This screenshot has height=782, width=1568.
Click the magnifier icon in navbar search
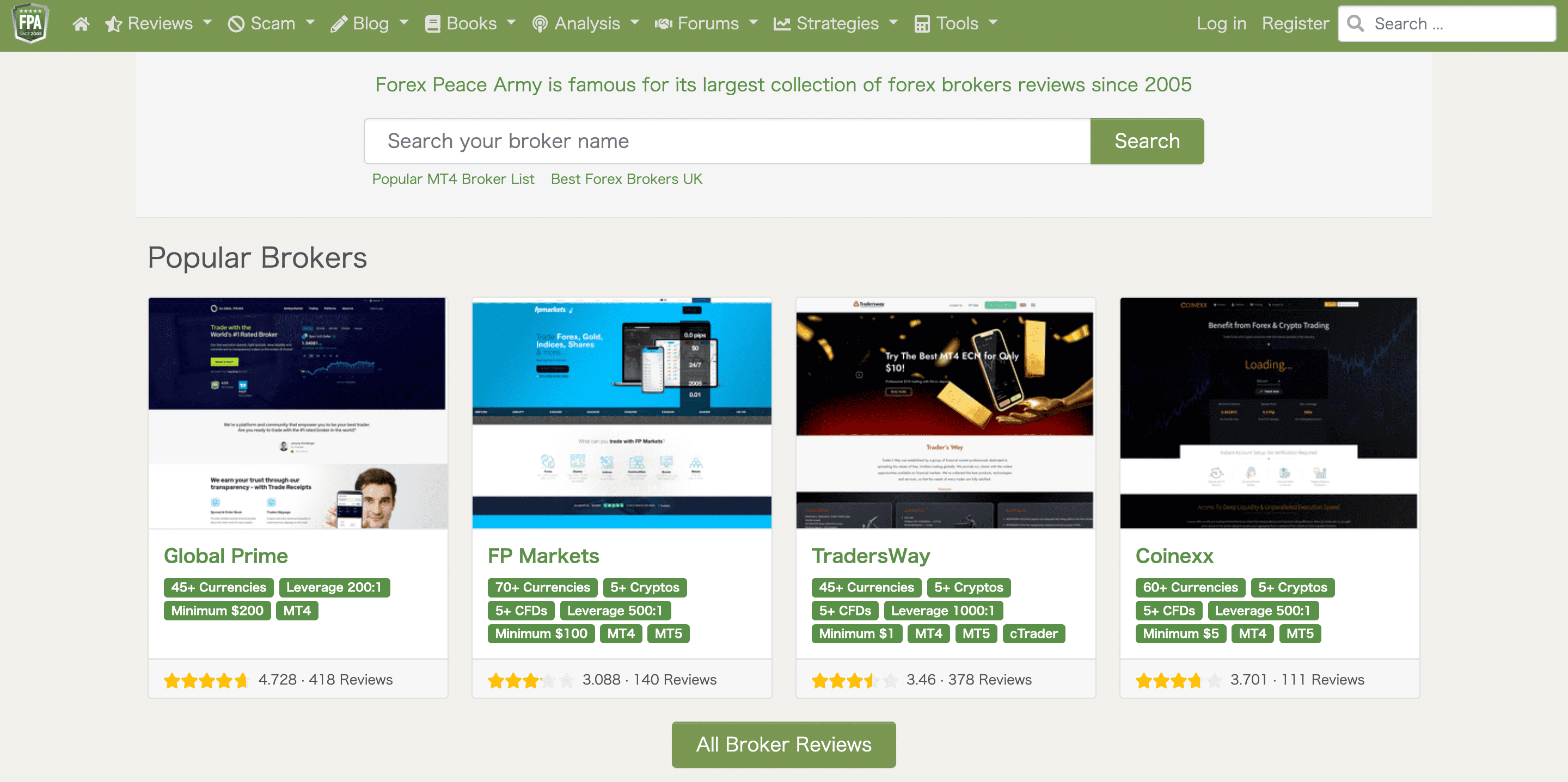click(1356, 24)
